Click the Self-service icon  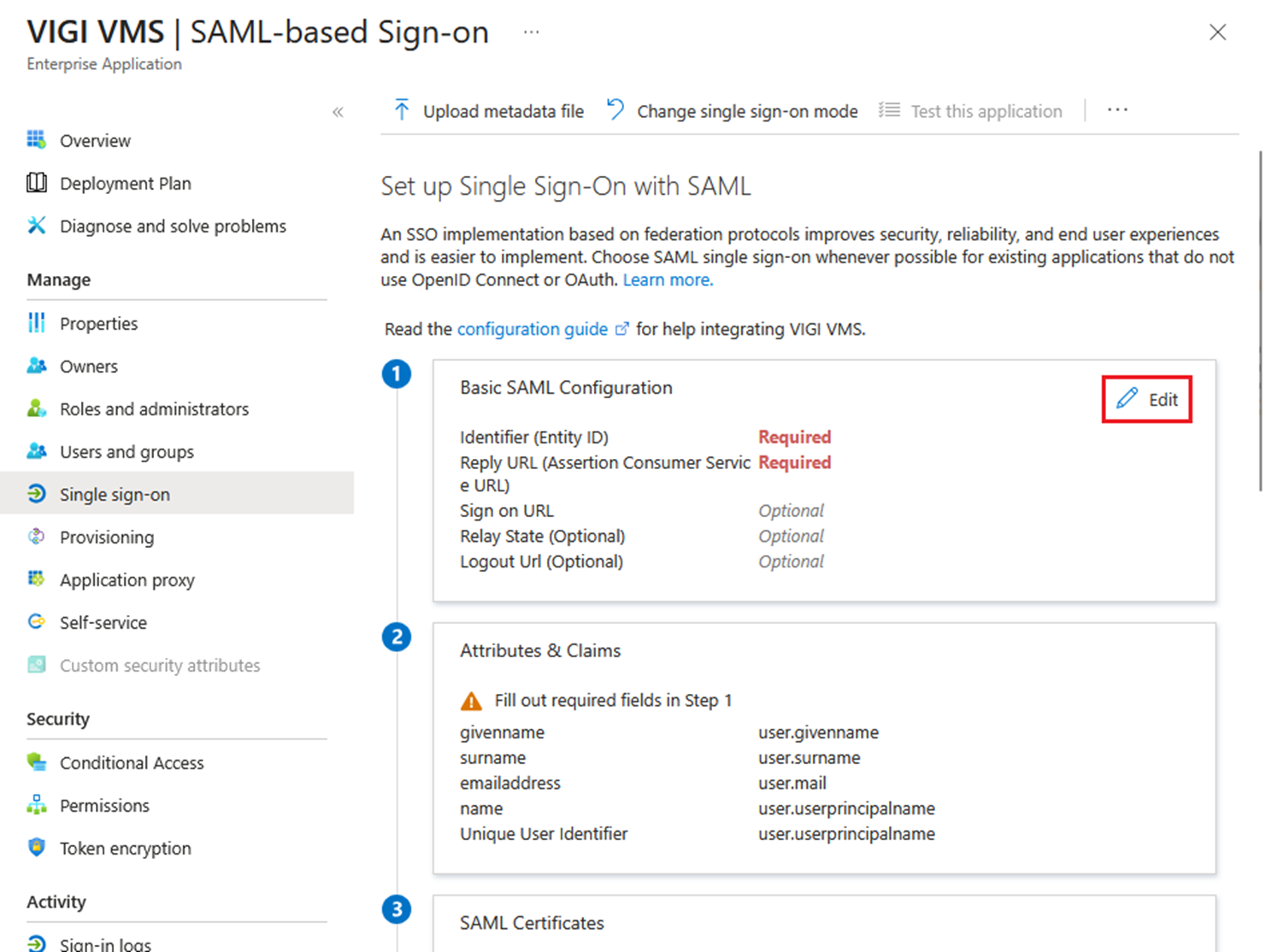click(x=36, y=621)
